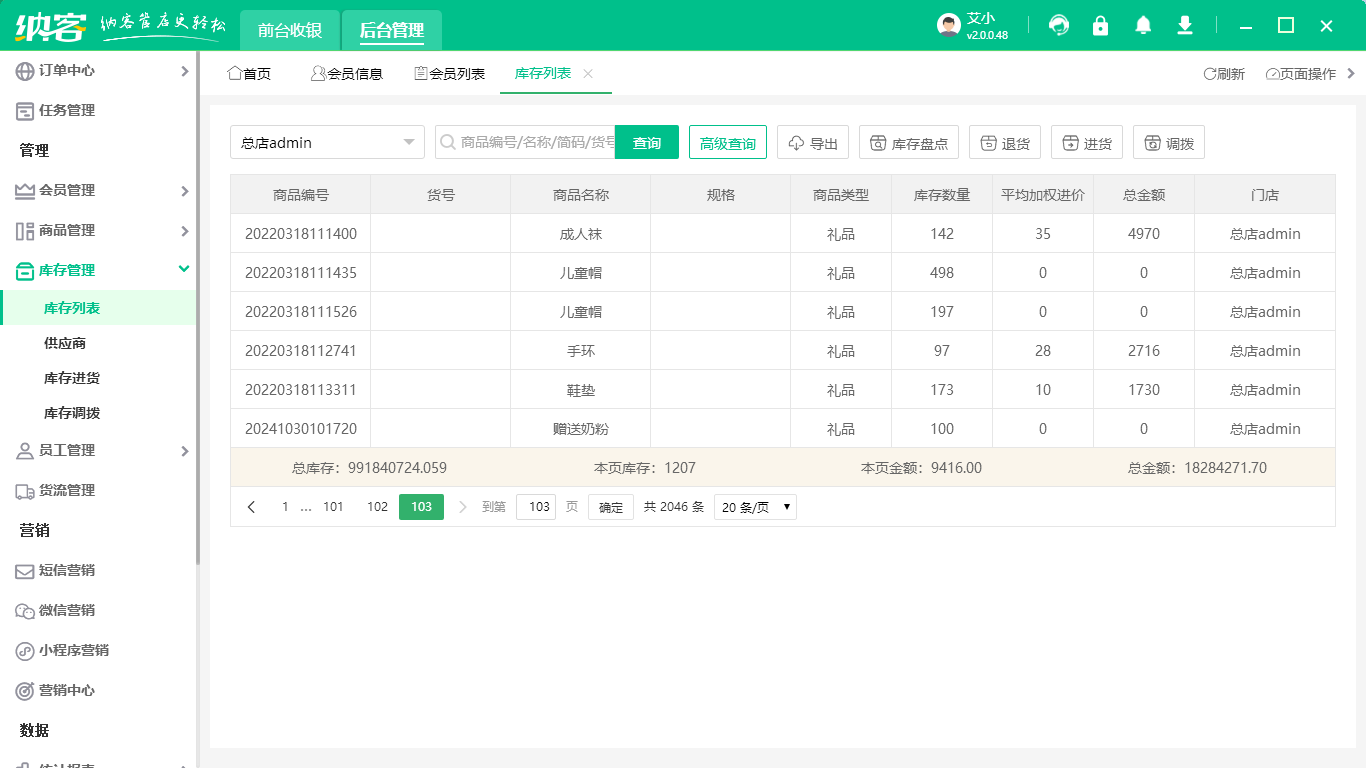This screenshot has height=768, width=1366.
Task: Open 库存盘点 stock count
Action: click(908, 143)
